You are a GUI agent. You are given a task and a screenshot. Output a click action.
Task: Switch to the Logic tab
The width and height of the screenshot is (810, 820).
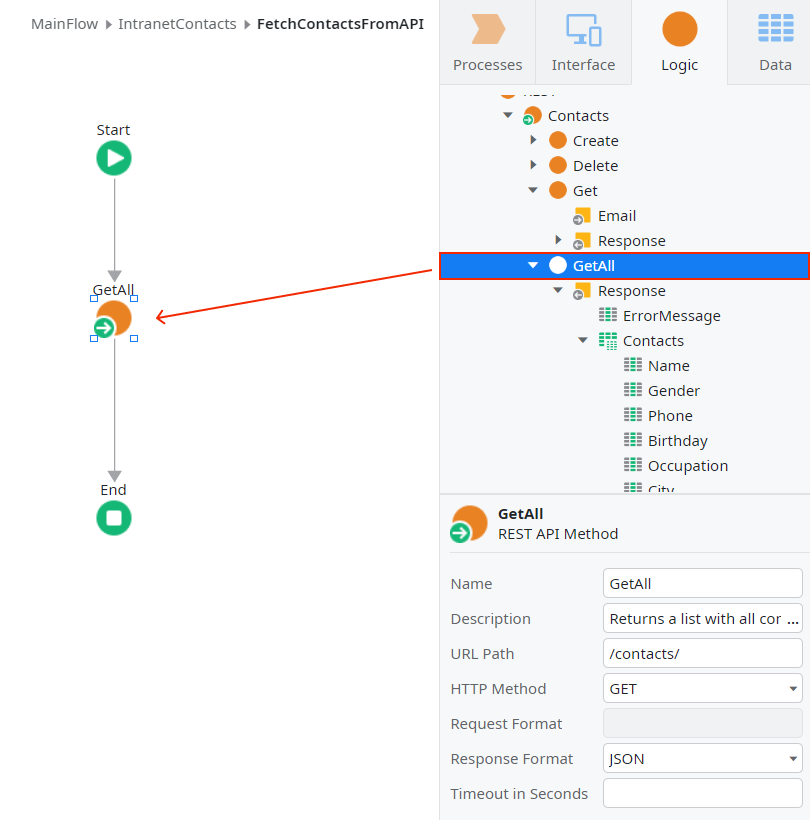pos(679,42)
